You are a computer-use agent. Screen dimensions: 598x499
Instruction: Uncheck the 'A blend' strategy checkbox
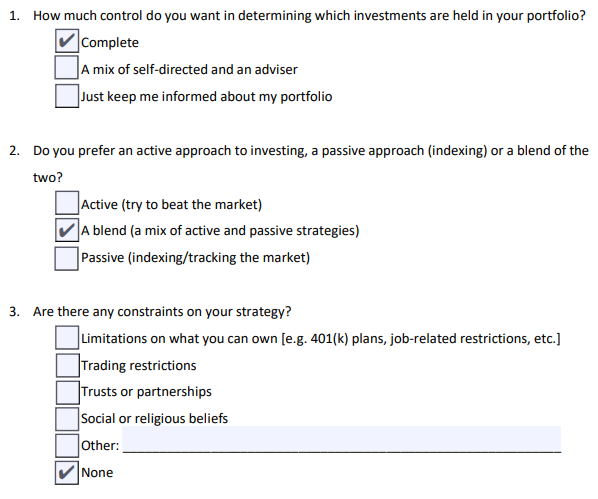[67, 230]
